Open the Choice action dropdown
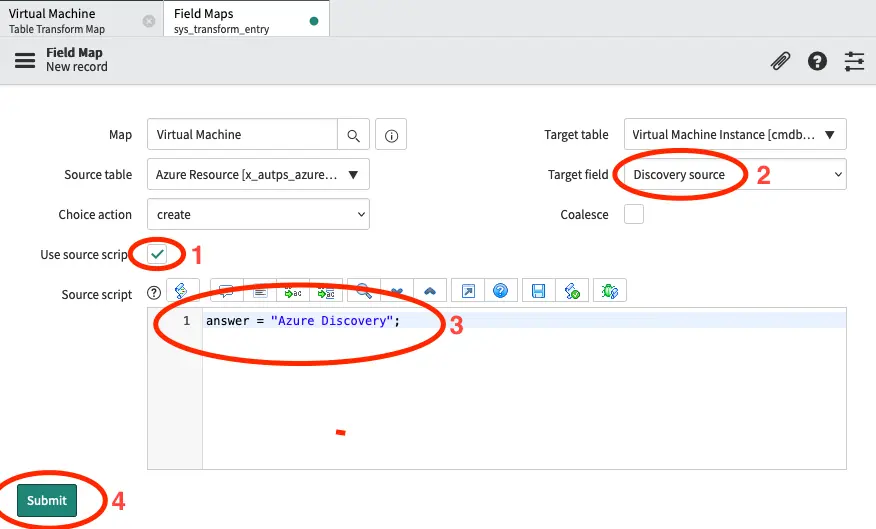The width and height of the screenshot is (876, 529). [258, 214]
